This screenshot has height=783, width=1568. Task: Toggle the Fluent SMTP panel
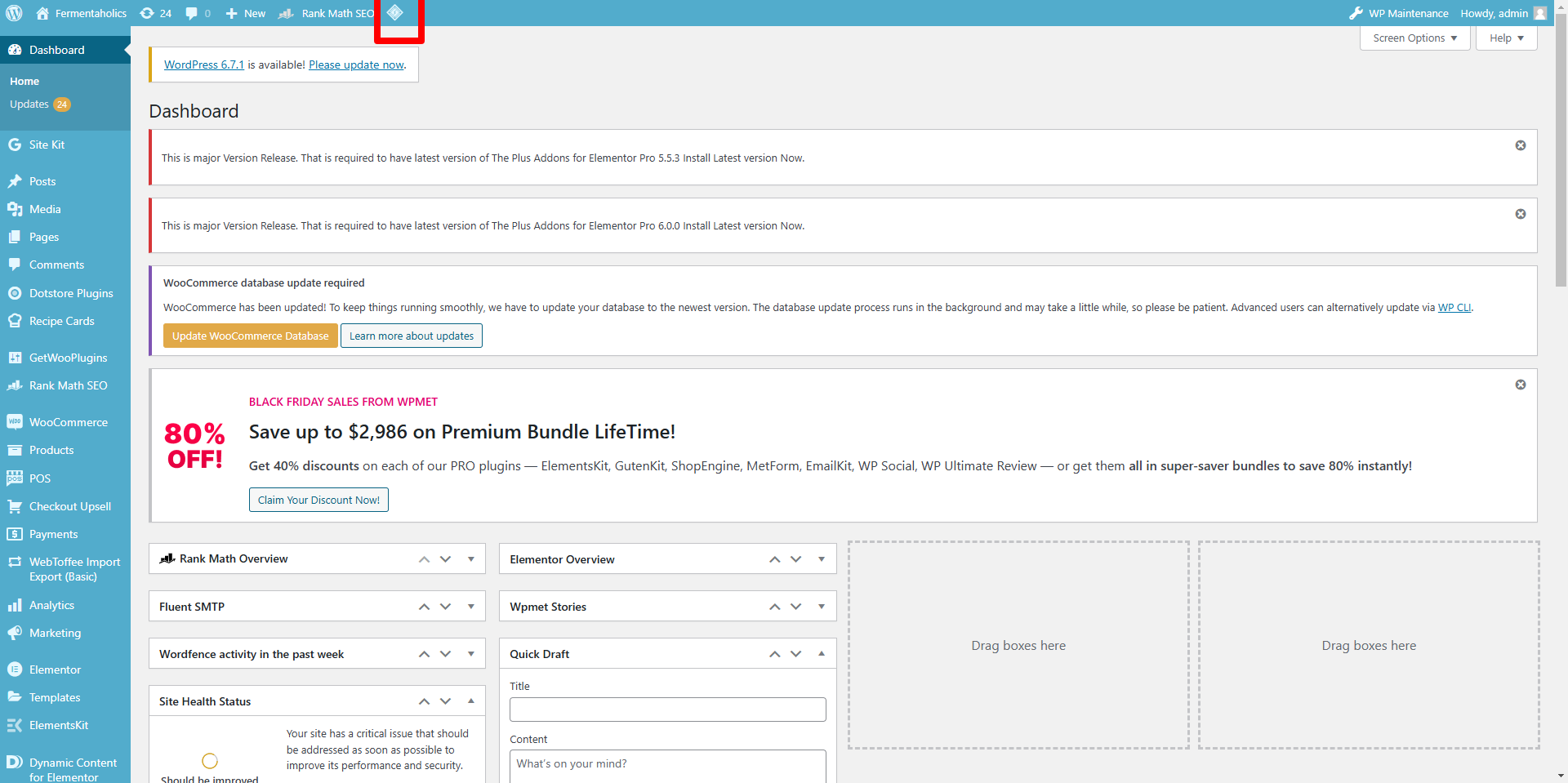coord(471,607)
